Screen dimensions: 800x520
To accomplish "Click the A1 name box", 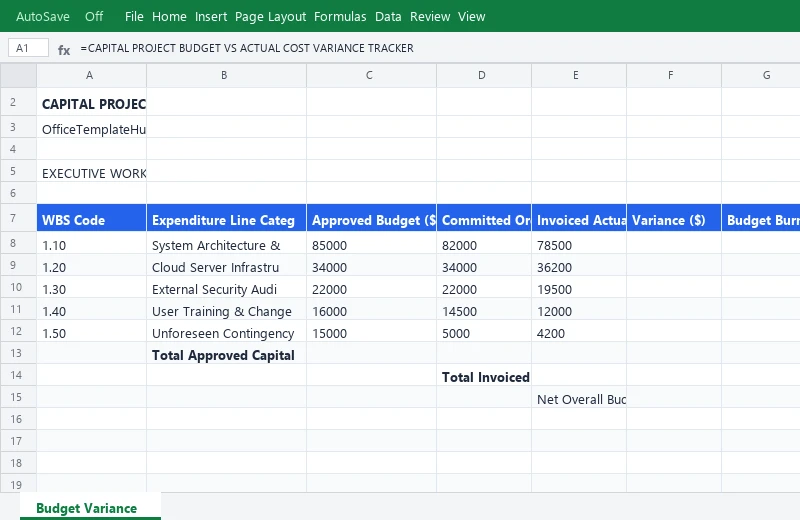I will point(29,48).
